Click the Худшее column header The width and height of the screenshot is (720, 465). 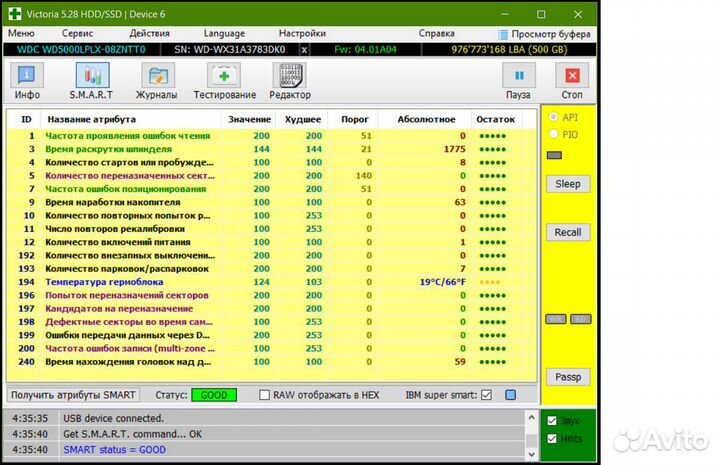(303, 119)
